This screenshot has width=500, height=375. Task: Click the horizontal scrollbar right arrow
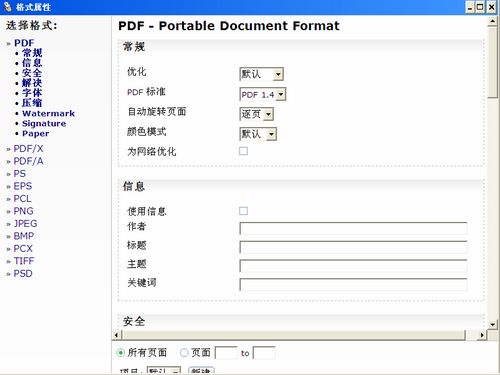(482, 335)
